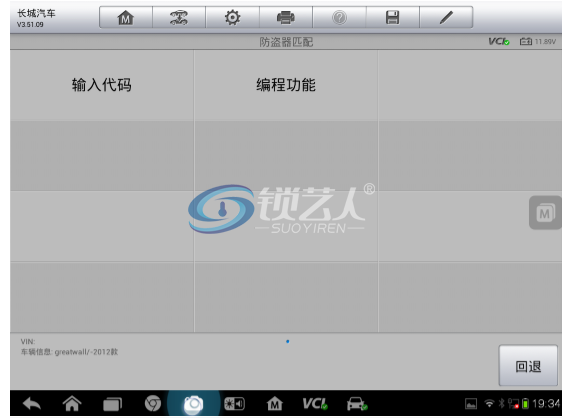Open recent apps in navigation bar

click(113, 404)
